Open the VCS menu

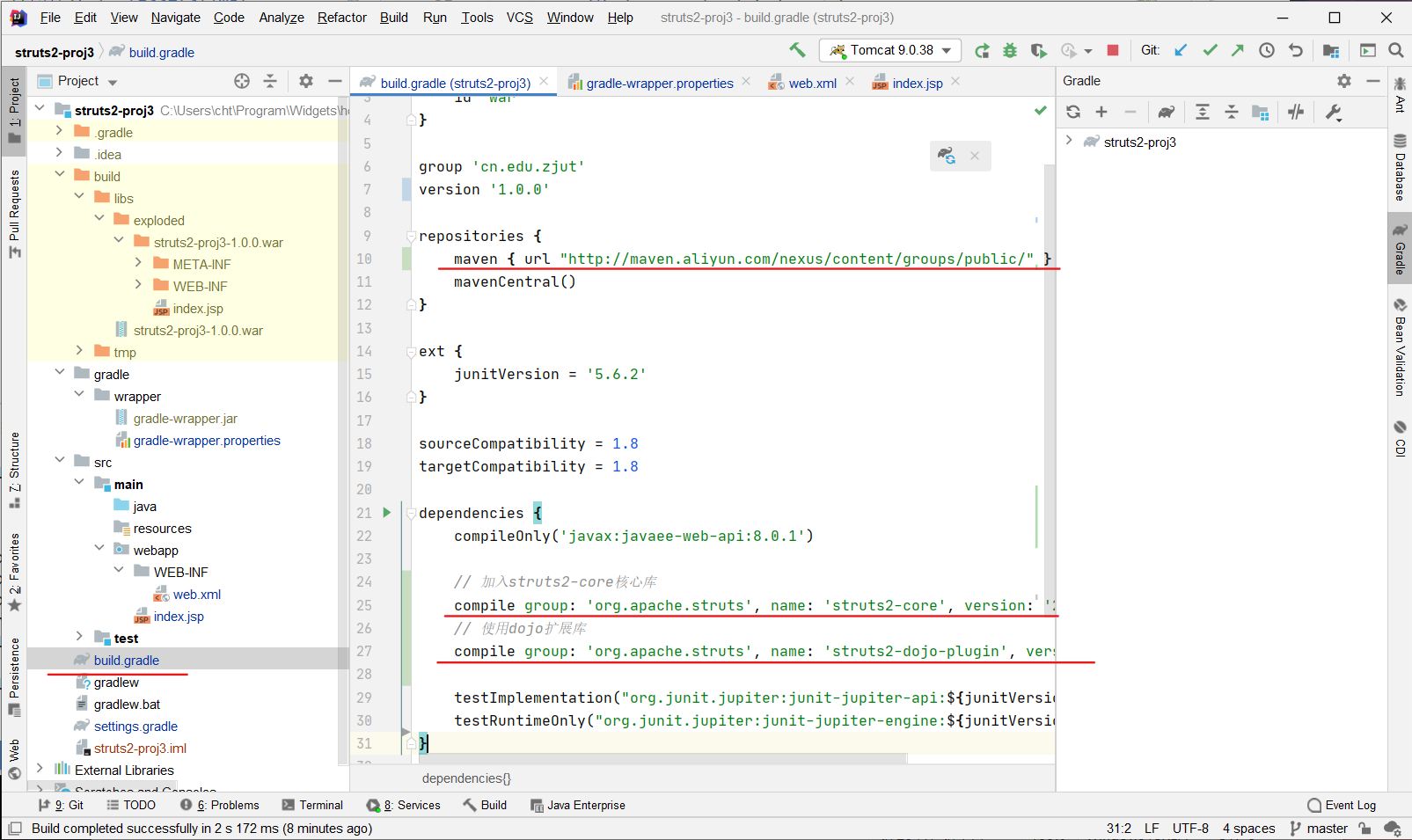(x=520, y=18)
